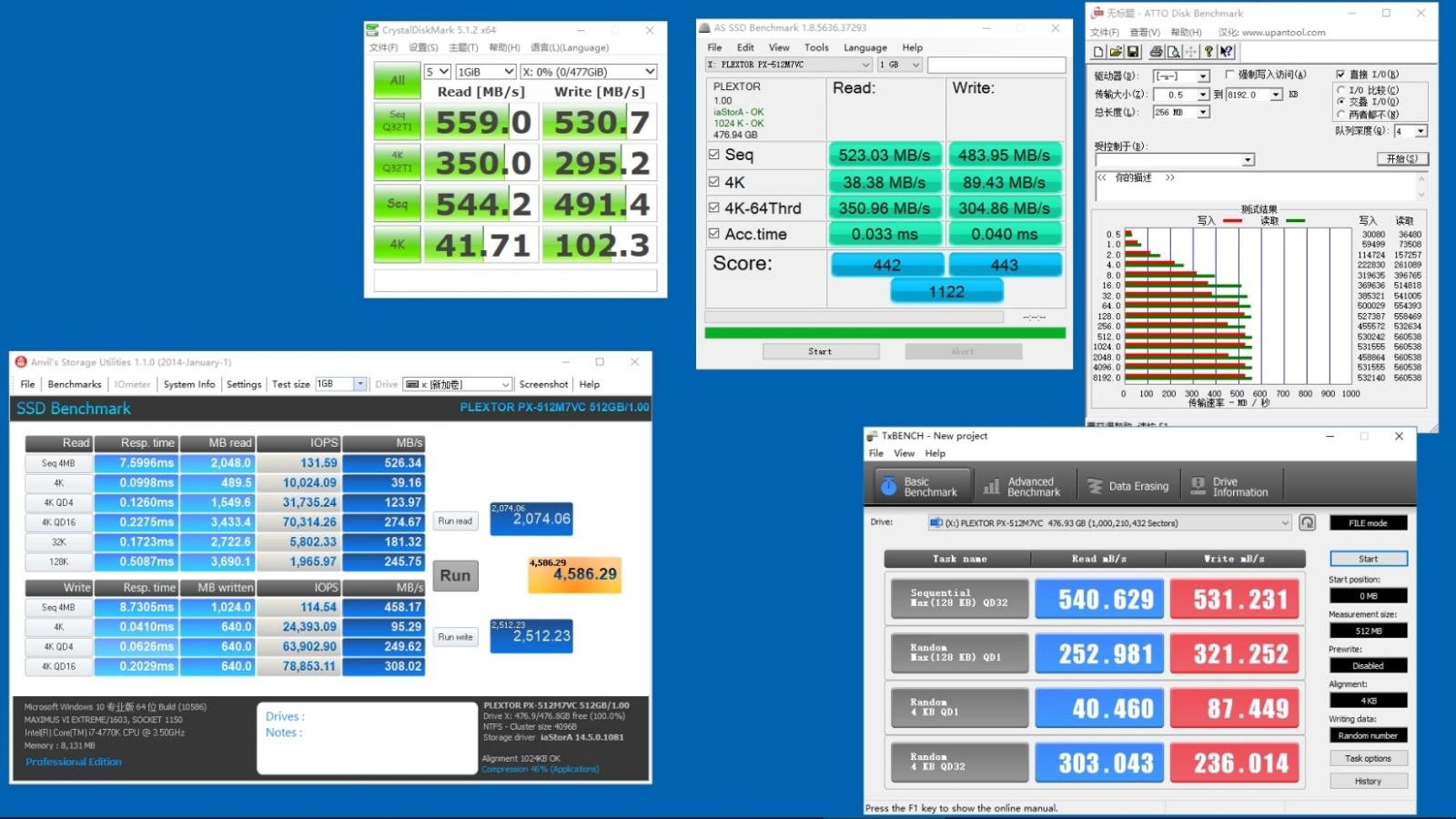Image resolution: width=1456 pixels, height=819 pixels.
Task: Select the I/O 比较 radio button in ATTO
Action: 1341,90
